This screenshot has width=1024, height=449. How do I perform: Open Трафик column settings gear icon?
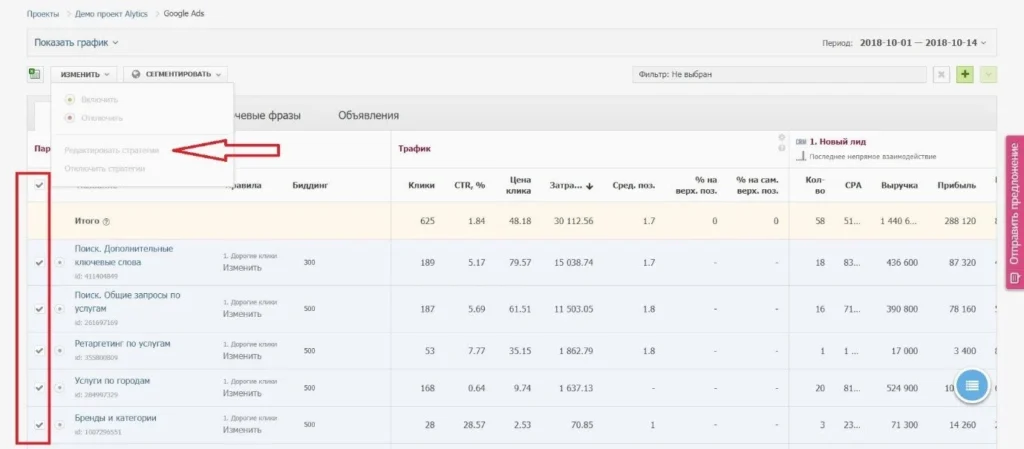(x=781, y=138)
